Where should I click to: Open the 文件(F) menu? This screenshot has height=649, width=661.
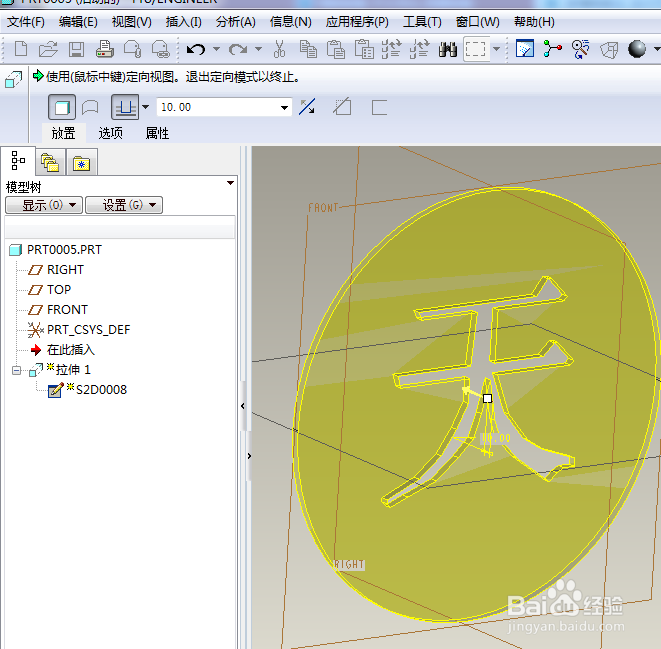(26, 21)
